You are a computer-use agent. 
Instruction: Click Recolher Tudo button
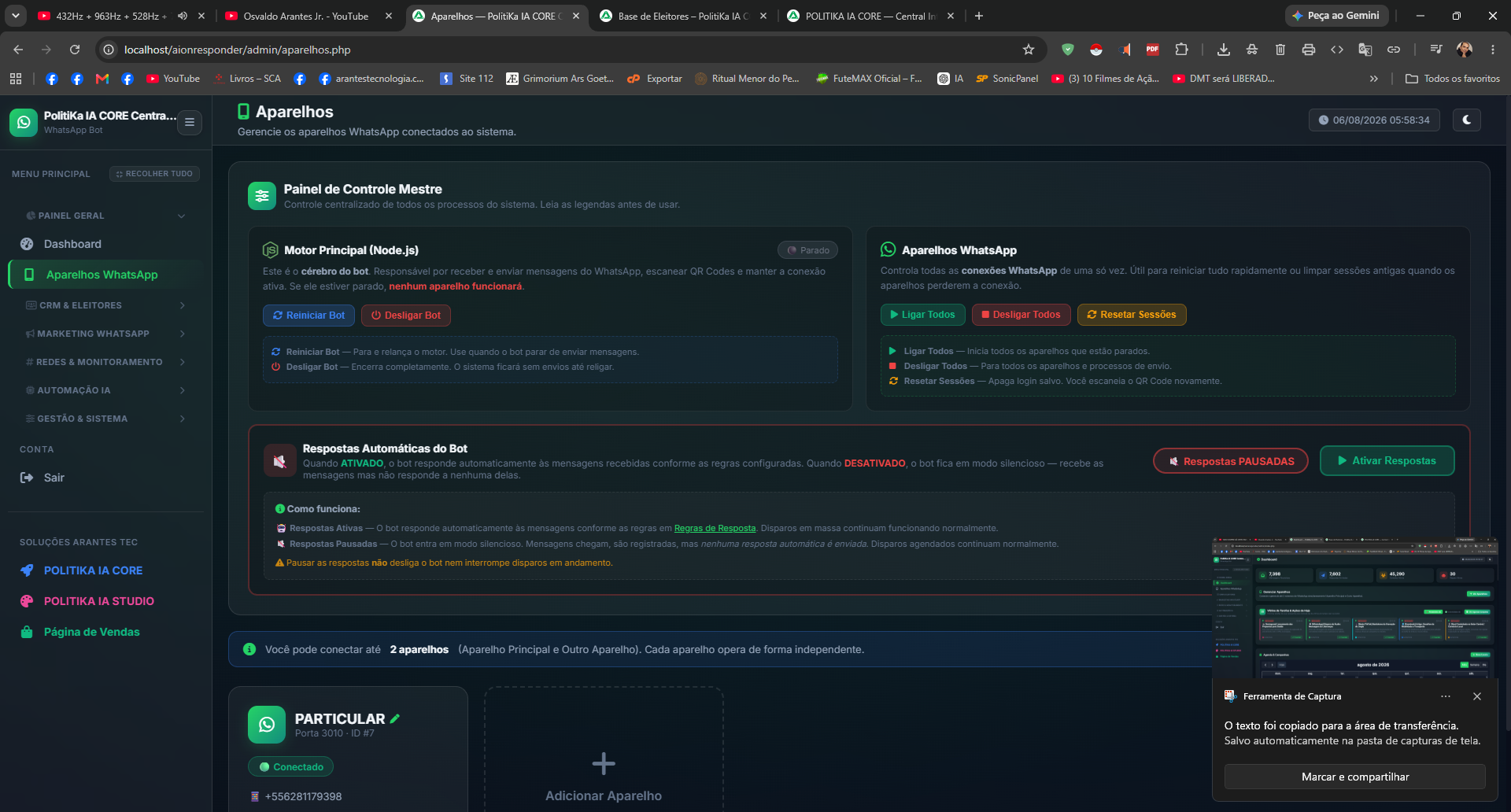pyautogui.click(x=154, y=174)
